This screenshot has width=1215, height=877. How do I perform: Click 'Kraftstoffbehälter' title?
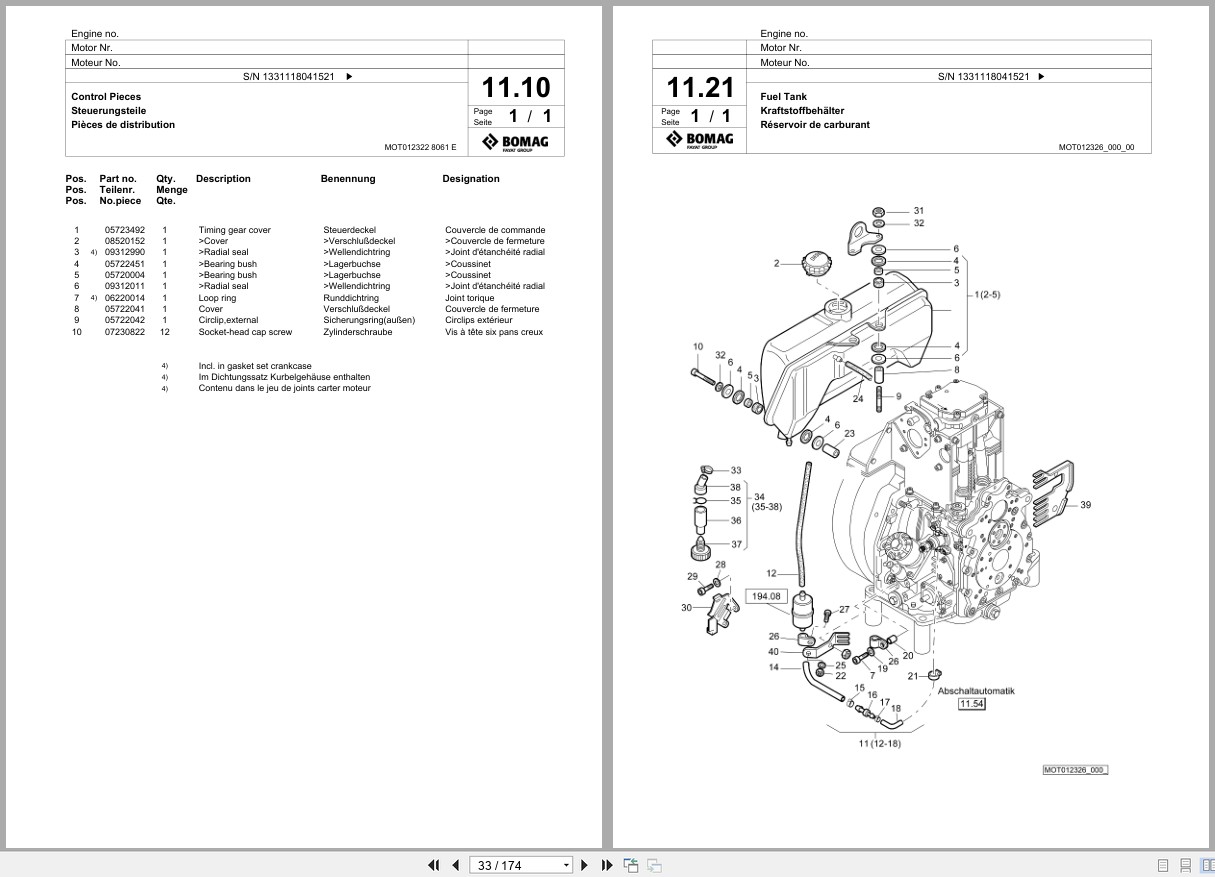click(x=802, y=111)
